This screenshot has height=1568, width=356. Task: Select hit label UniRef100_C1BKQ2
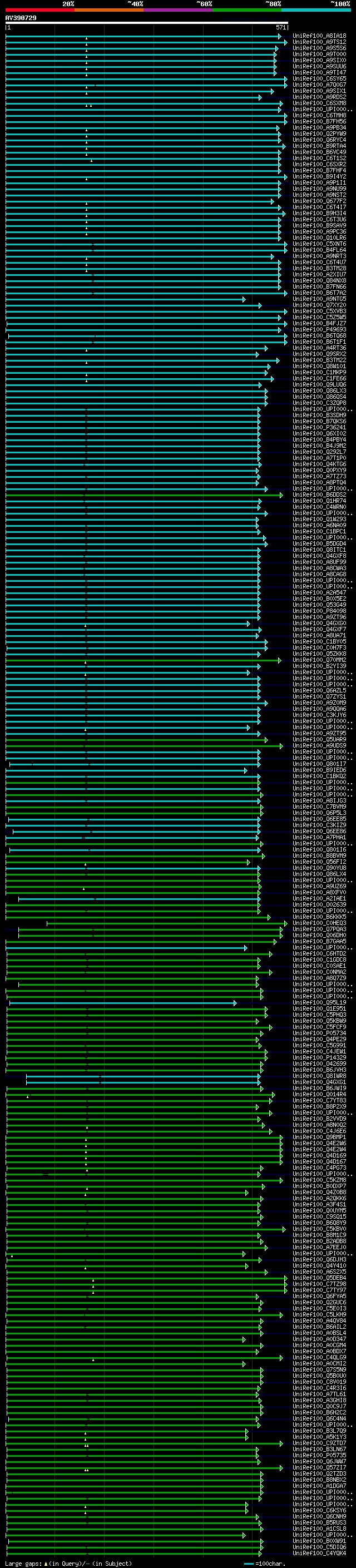[x=319, y=776]
